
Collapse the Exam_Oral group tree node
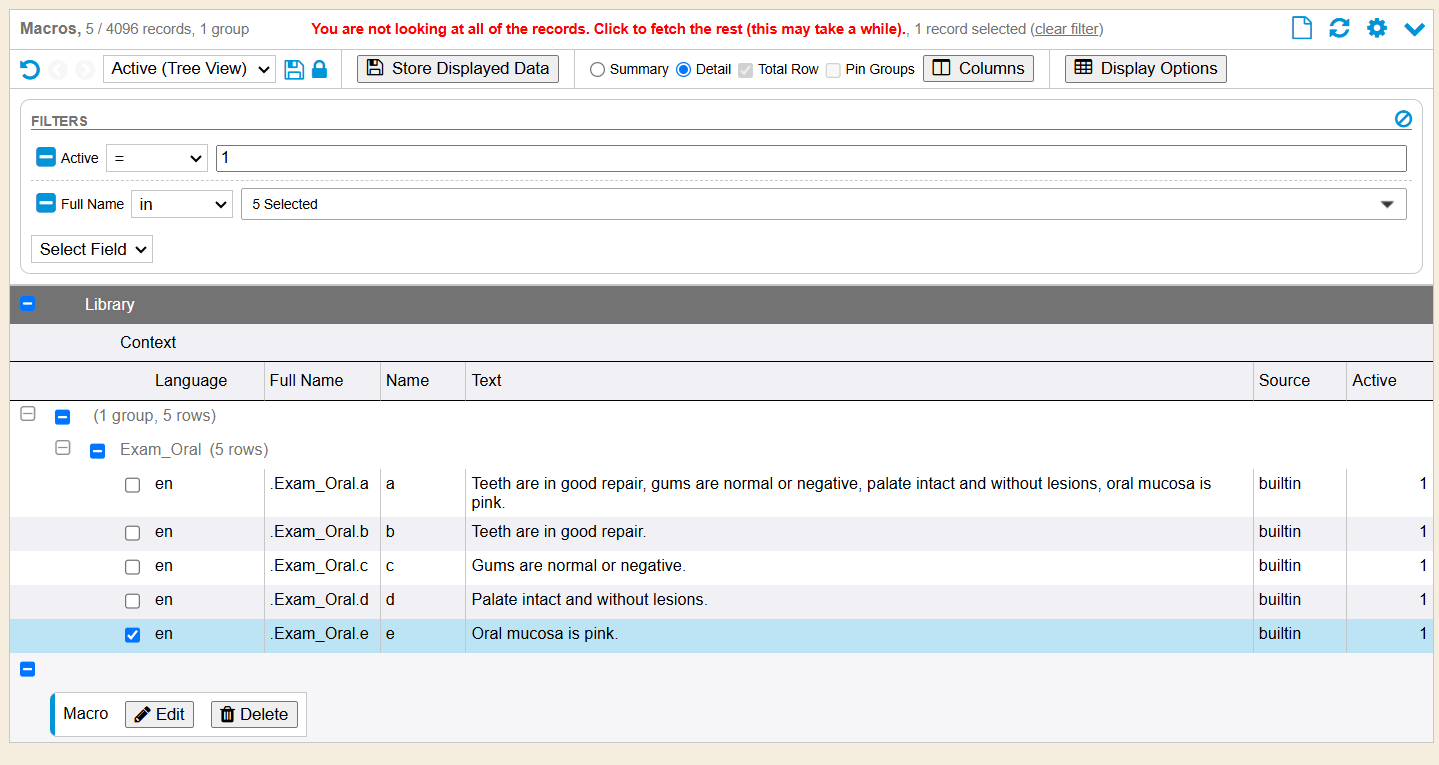tap(63, 448)
